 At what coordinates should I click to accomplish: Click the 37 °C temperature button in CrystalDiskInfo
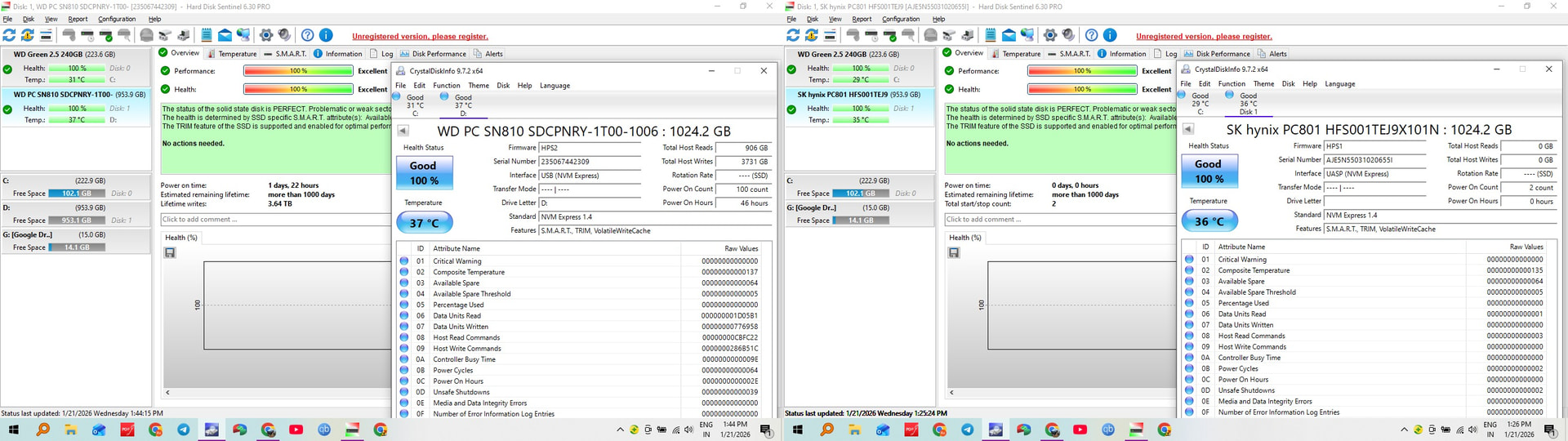point(424,223)
